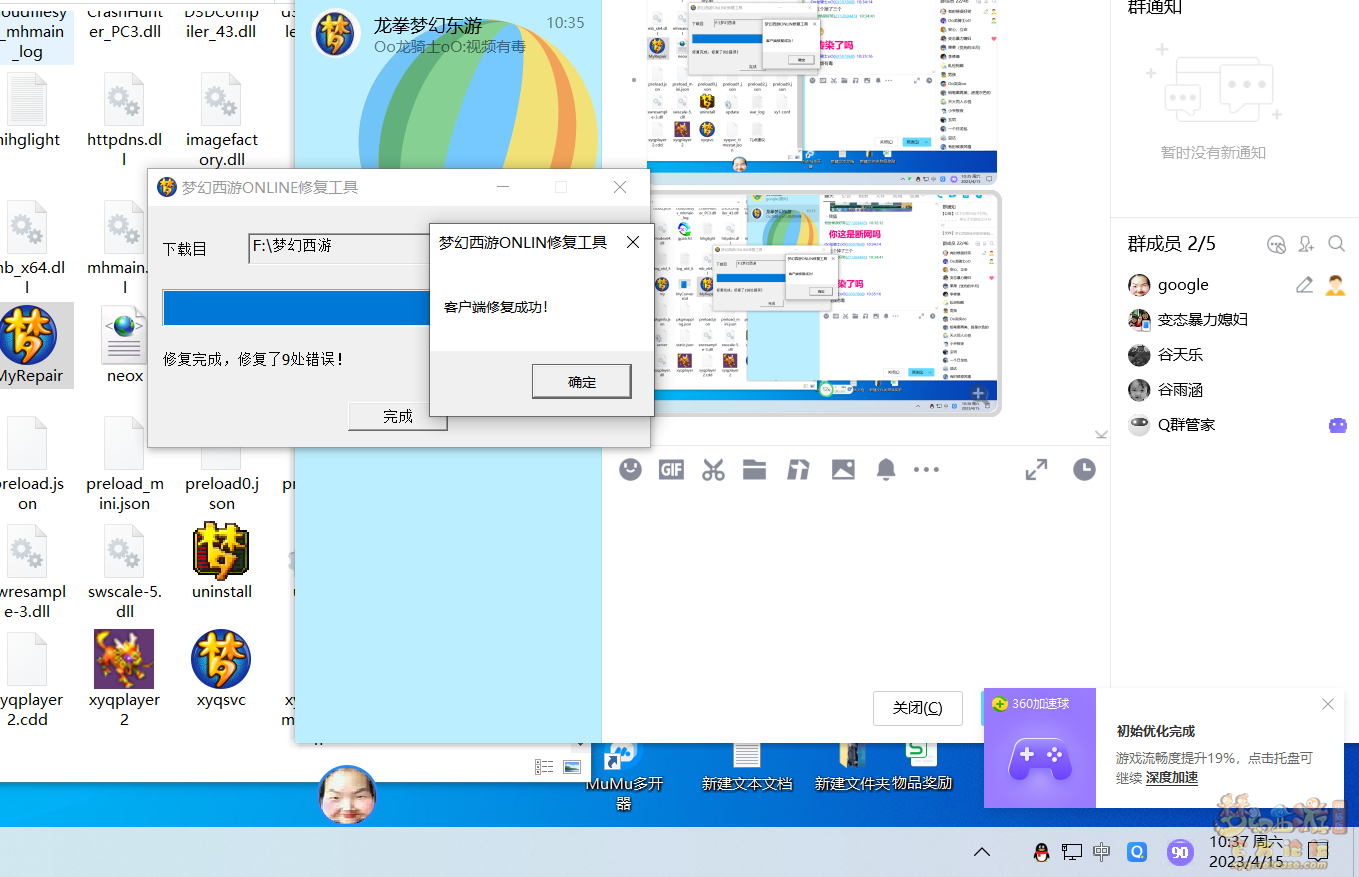
Task: Click 360加速球 popup gamepad icon
Action: tap(1039, 759)
